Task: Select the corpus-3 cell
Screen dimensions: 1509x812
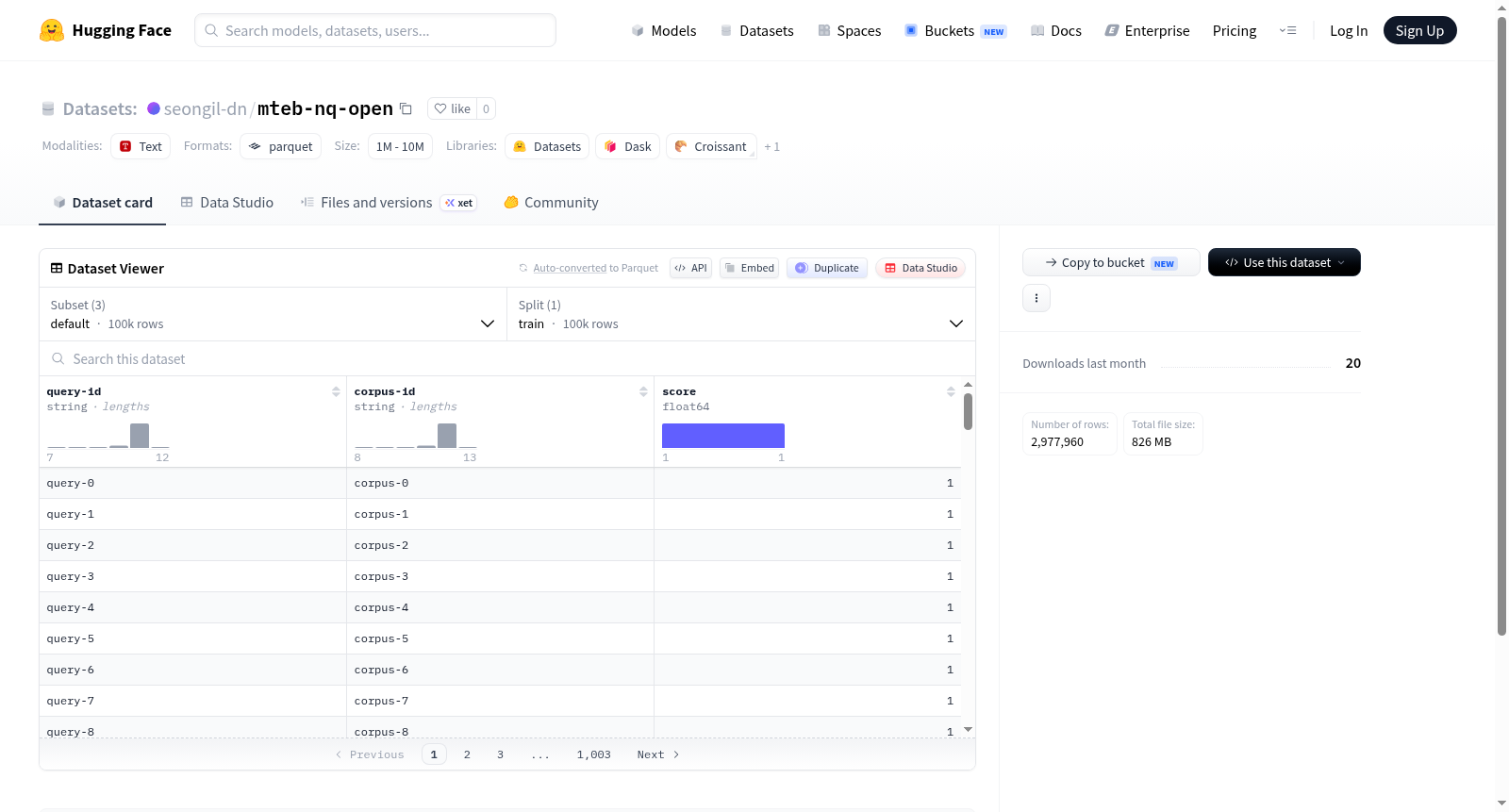Action: click(500, 576)
